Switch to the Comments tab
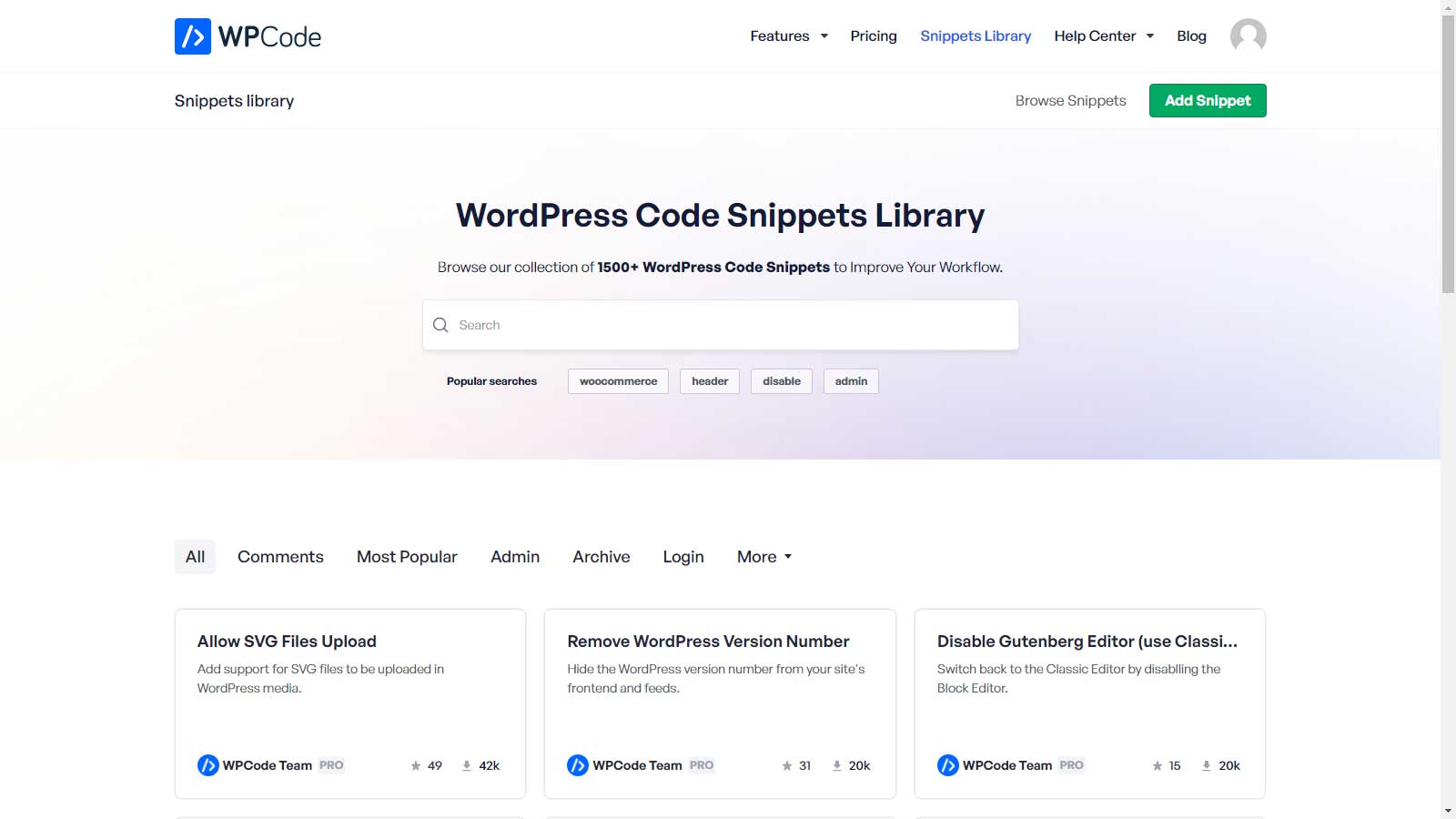The image size is (1456, 819). [280, 557]
